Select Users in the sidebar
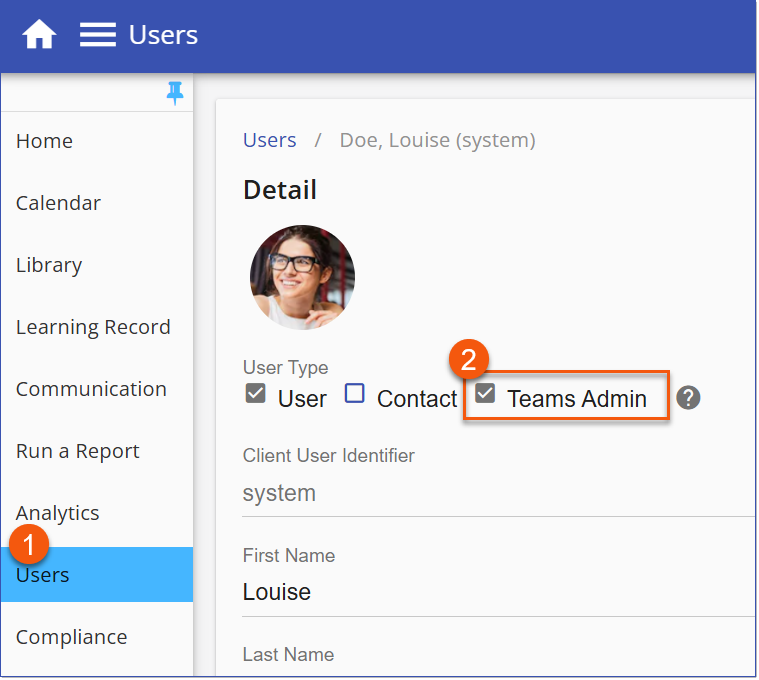The image size is (759, 680). pos(97,575)
